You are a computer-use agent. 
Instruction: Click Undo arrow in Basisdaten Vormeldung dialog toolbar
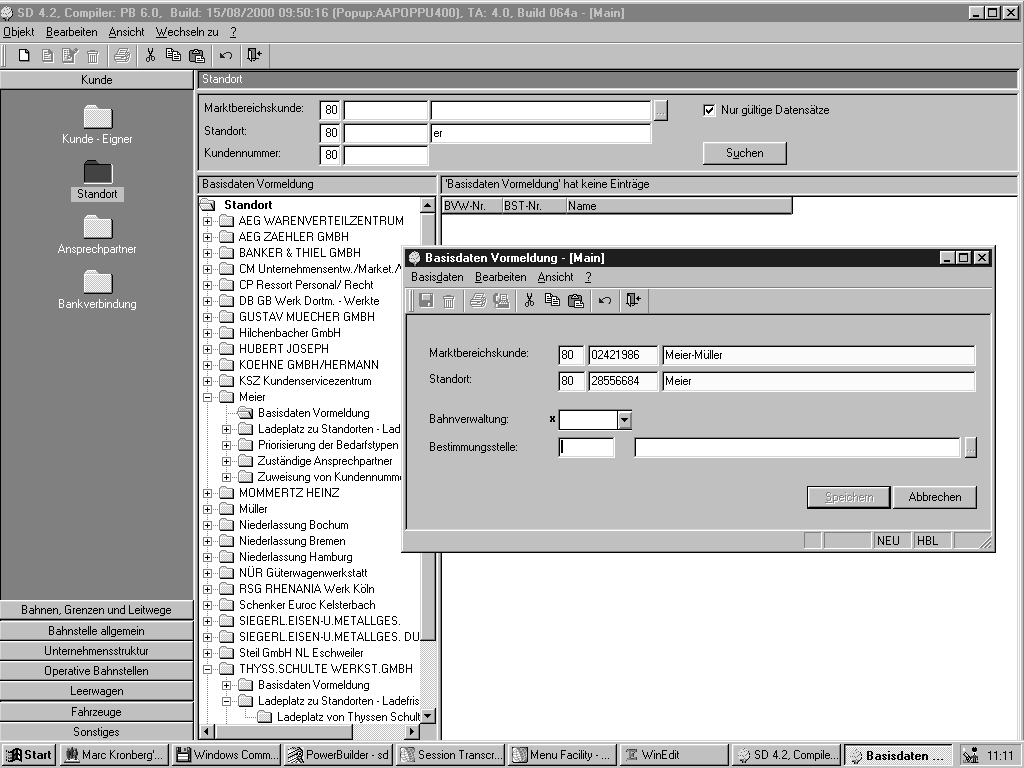(604, 300)
